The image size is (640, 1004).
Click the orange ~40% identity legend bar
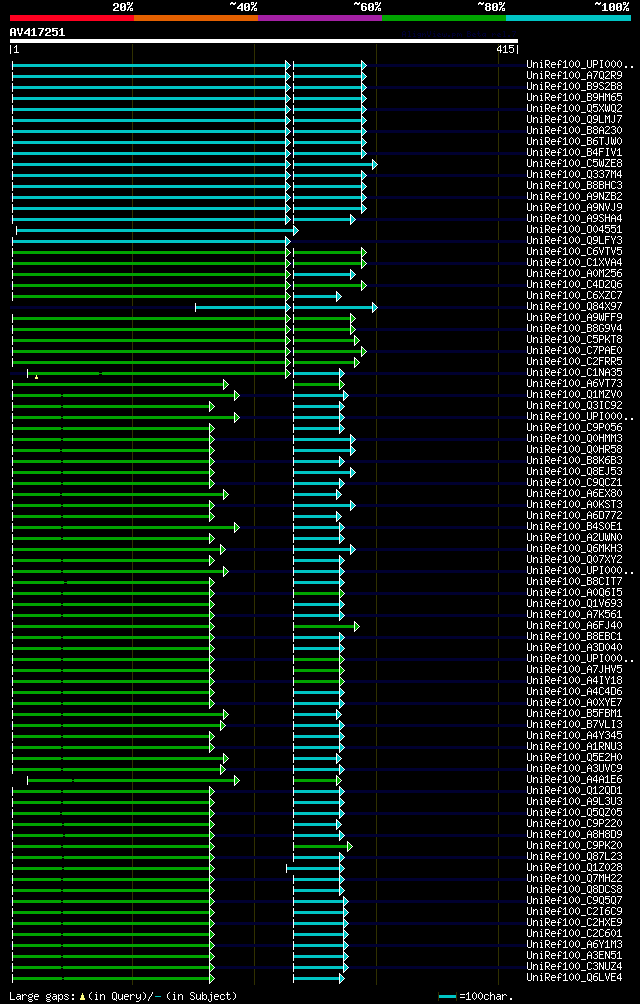[x=196, y=18]
